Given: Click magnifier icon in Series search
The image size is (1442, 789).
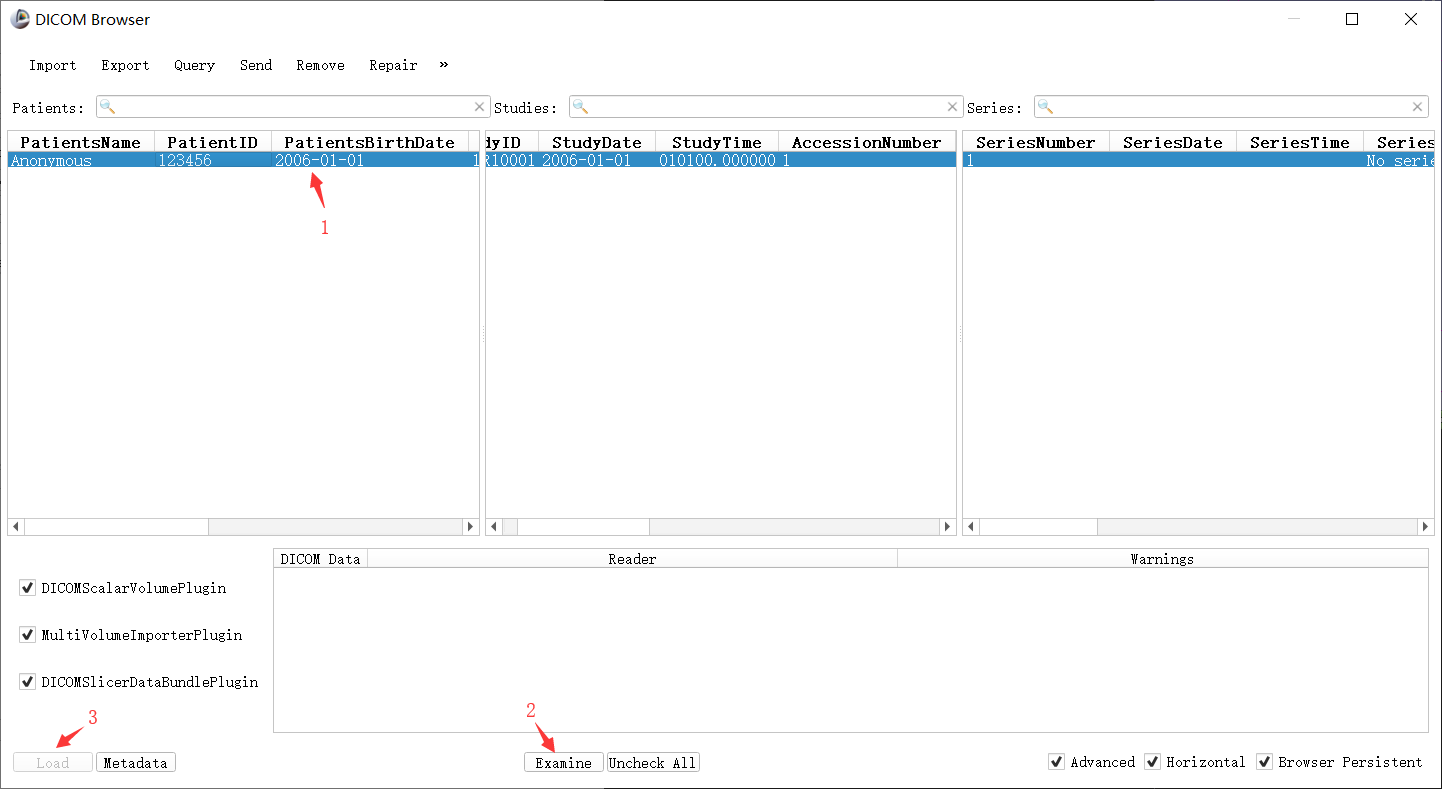Looking at the screenshot, I should [x=1046, y=107].
